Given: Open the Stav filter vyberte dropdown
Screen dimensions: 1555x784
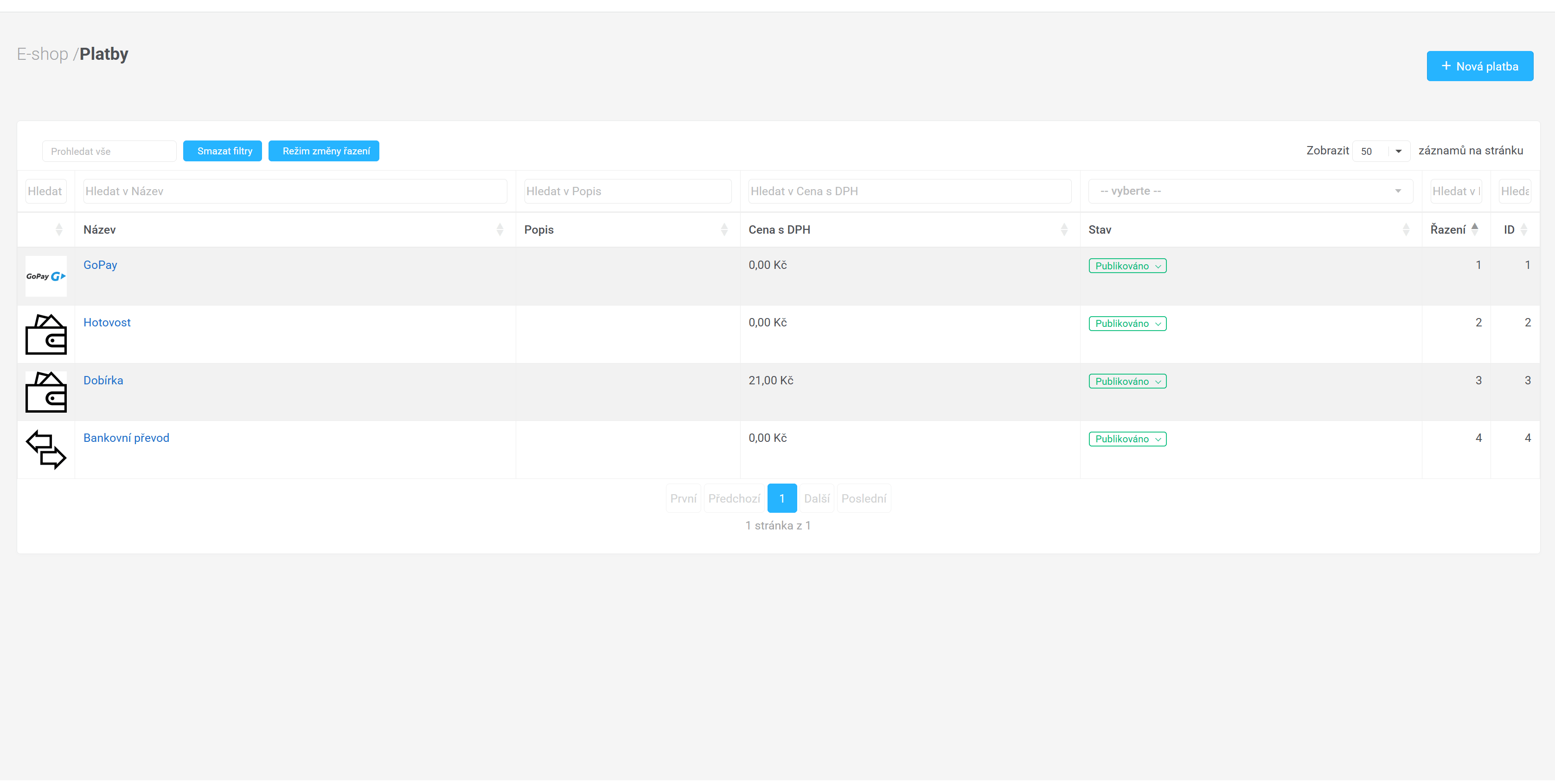Looking at the screenshot, I should tap(1249, 191).
